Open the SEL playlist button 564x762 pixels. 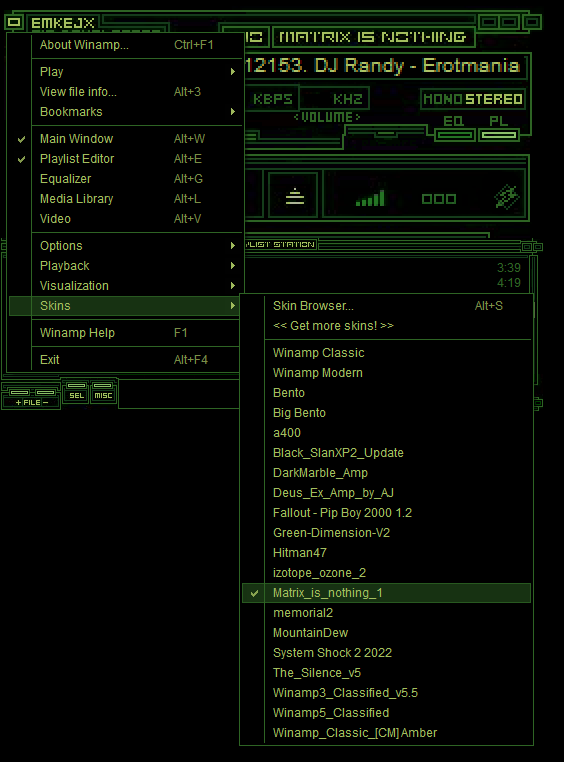coord(76,393)
